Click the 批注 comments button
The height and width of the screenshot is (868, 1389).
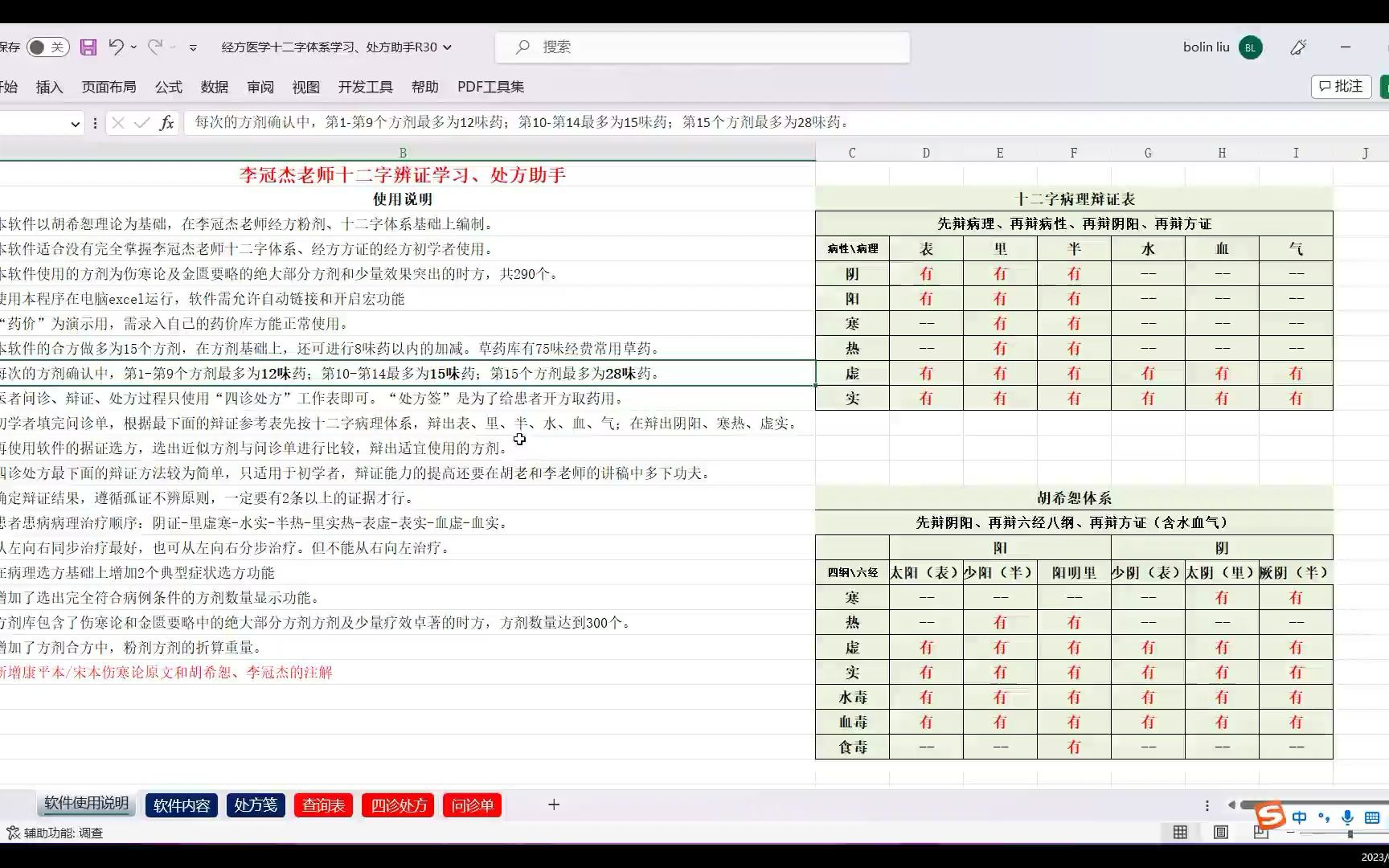pos(1342,86)
